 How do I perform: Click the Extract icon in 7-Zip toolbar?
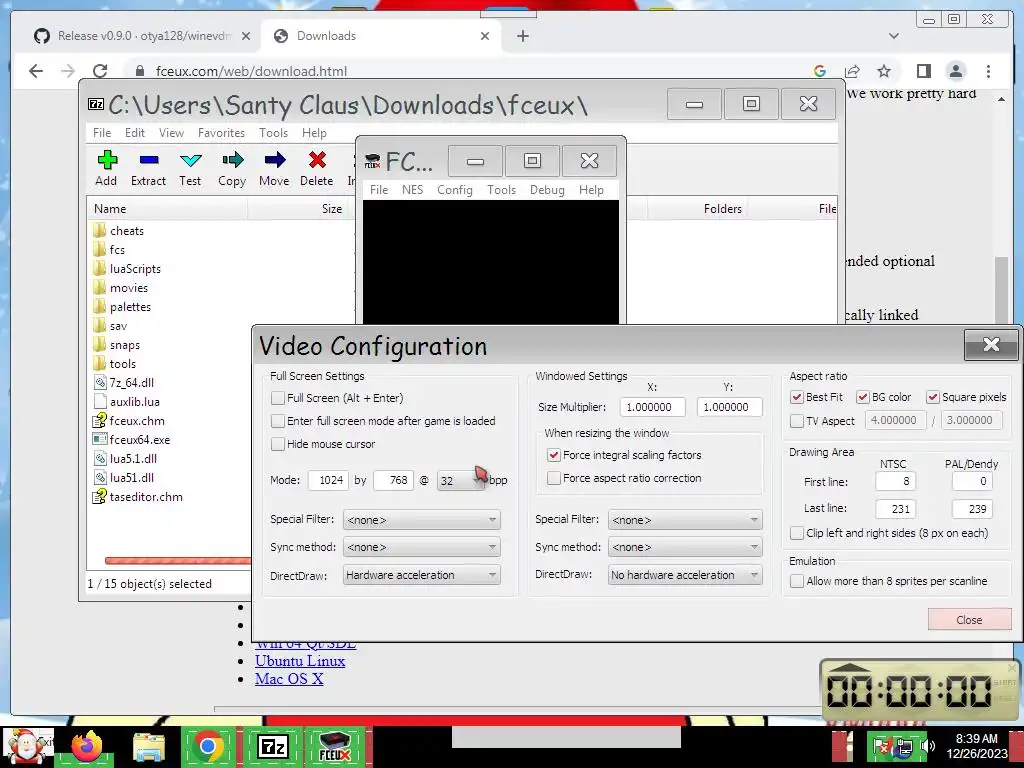[x=149, y=160]
